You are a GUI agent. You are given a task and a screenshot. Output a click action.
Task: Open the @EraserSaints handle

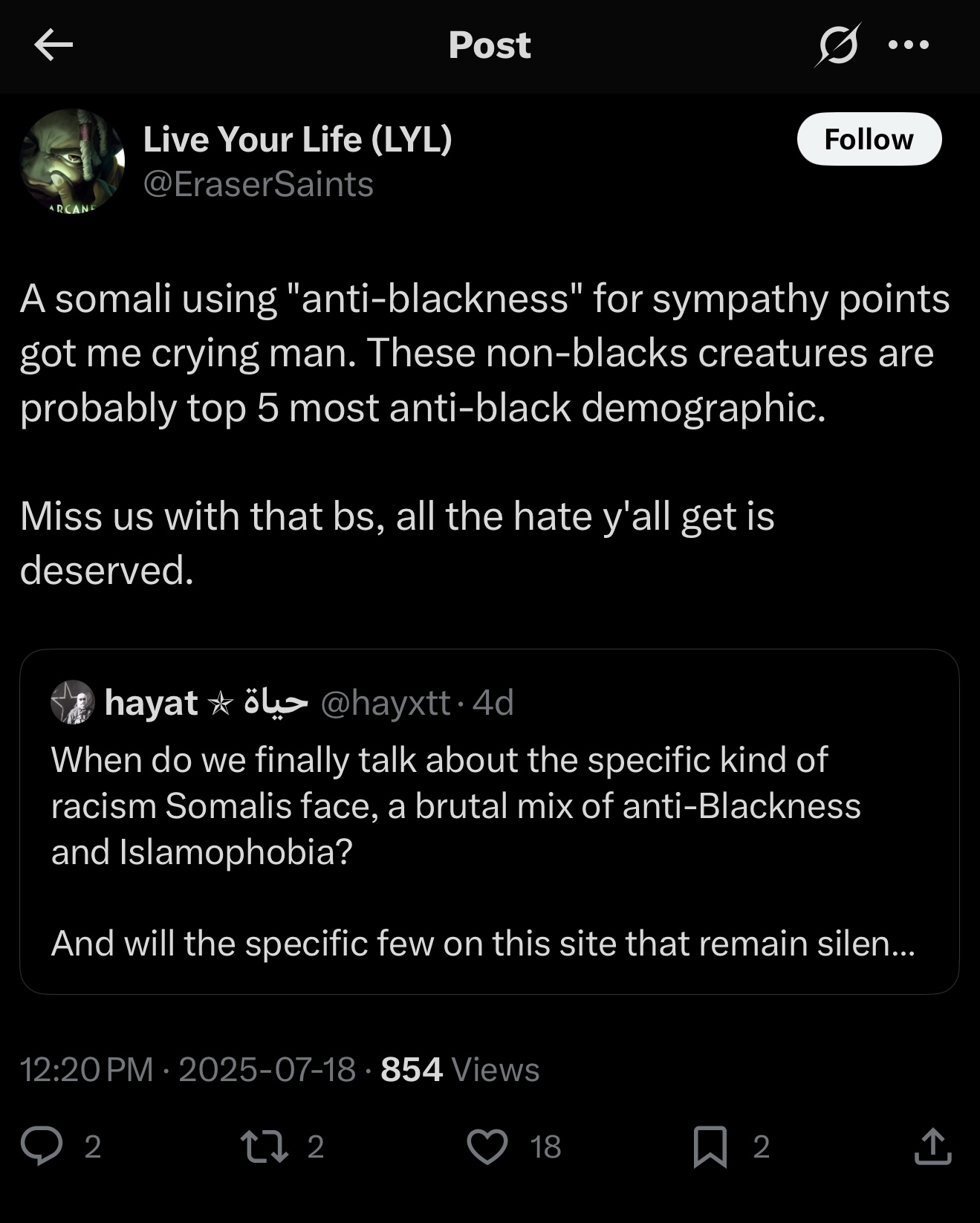(258, 184)
